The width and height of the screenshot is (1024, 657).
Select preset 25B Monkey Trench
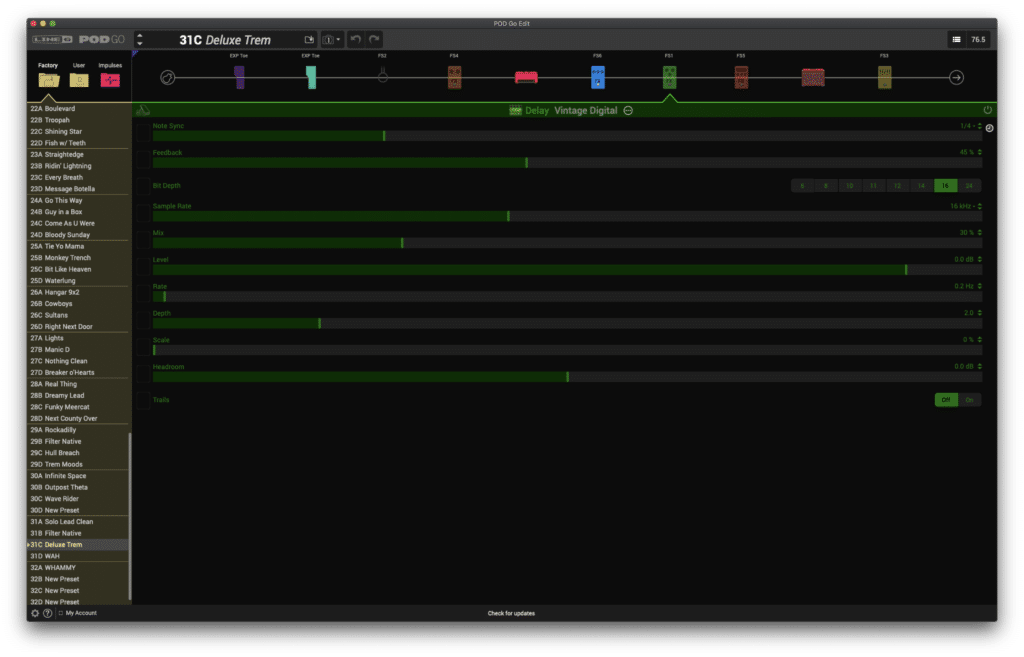click(x=78, y=258)
